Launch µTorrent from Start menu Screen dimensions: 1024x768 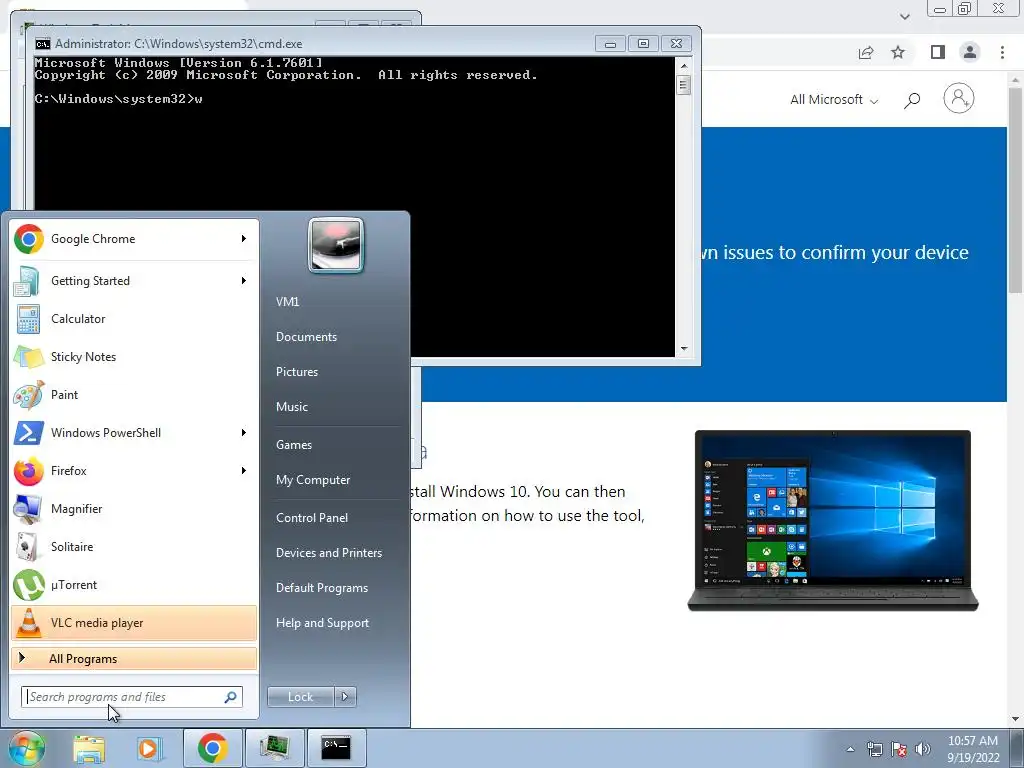134,584
